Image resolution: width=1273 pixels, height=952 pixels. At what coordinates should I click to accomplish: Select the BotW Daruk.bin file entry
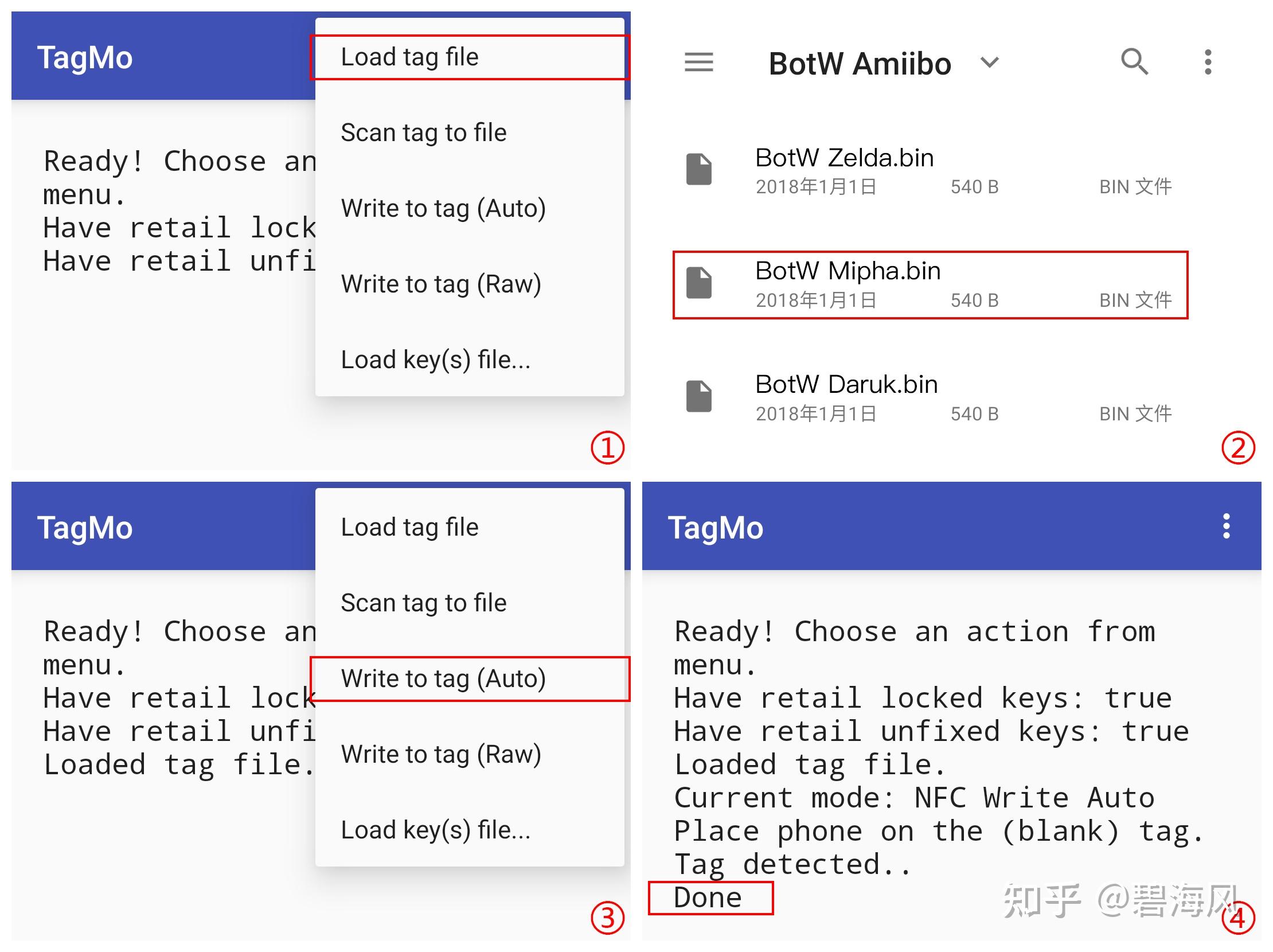(846, 384)
